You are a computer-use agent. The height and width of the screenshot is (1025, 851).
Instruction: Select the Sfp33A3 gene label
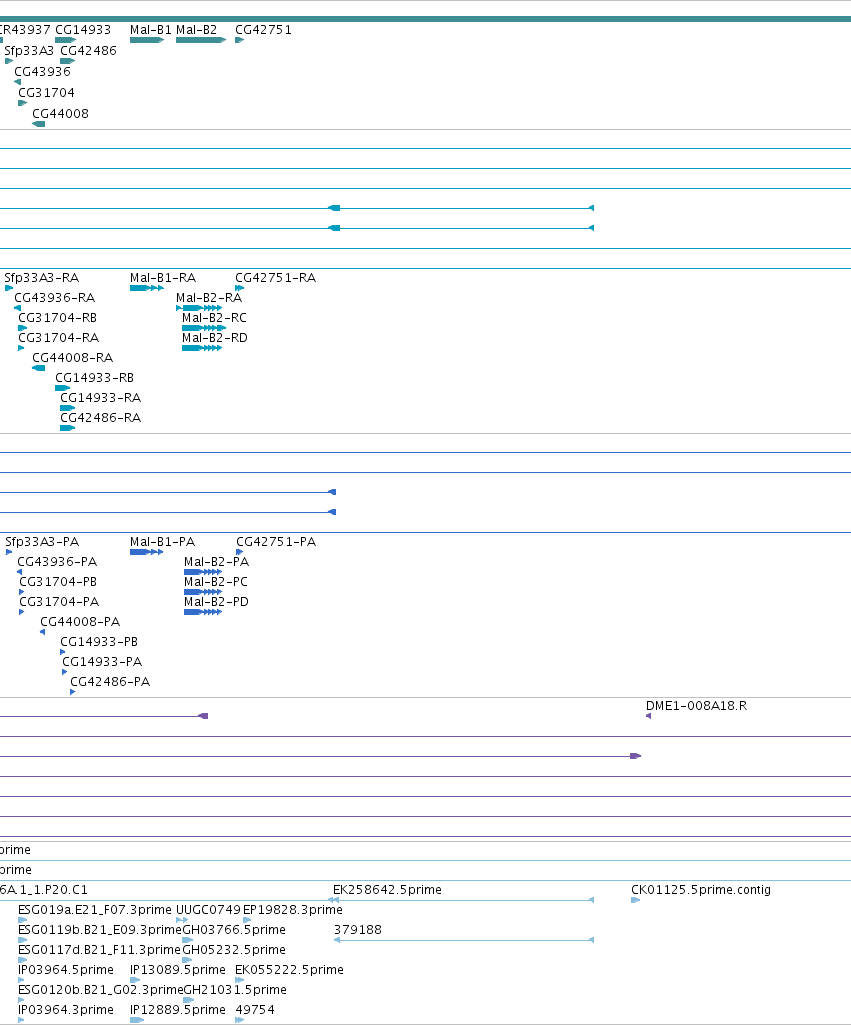point(29,51)
